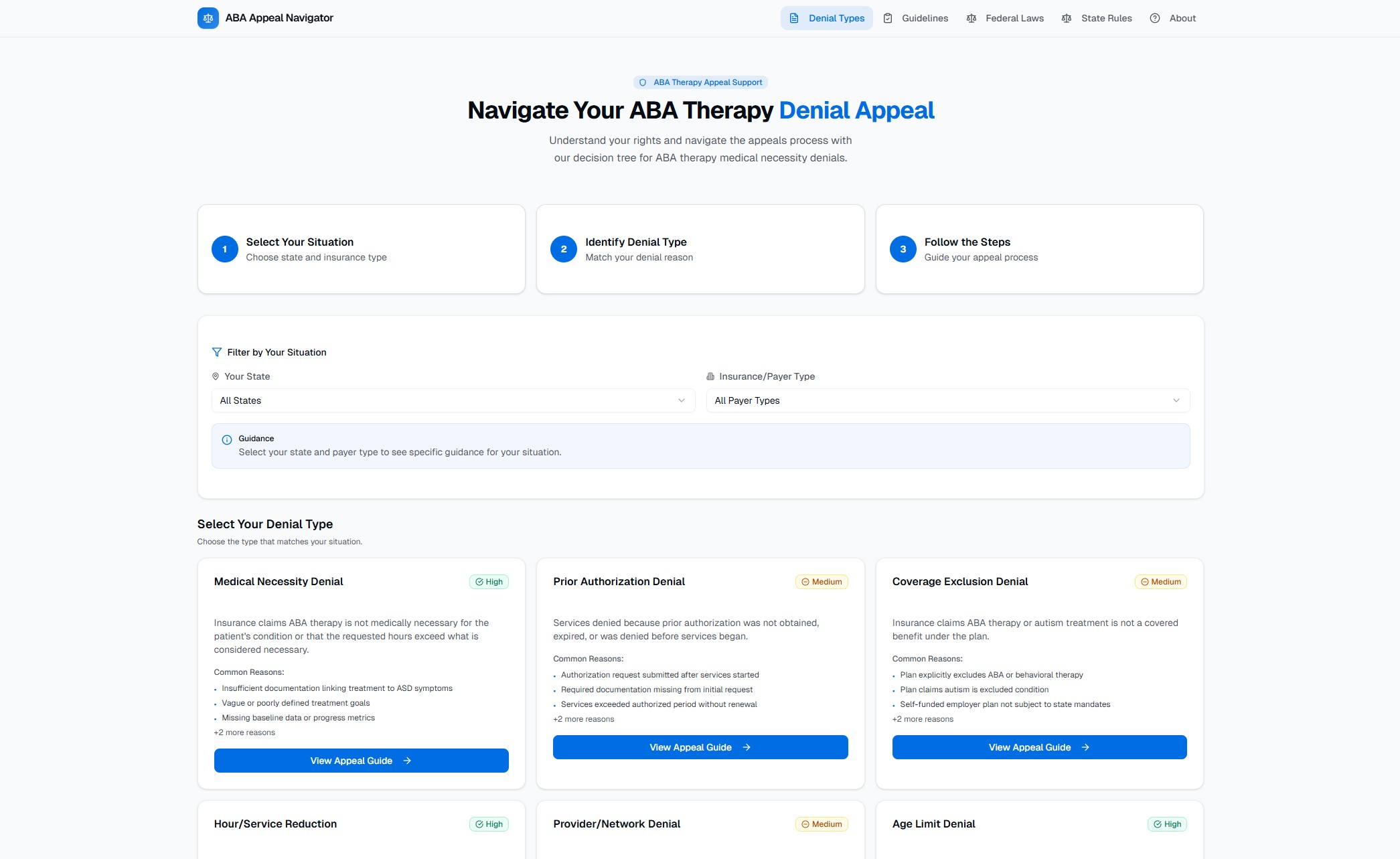1400x859 pixels.
Task: Click the Guidance info circle icon
Action: coord(227,440)
